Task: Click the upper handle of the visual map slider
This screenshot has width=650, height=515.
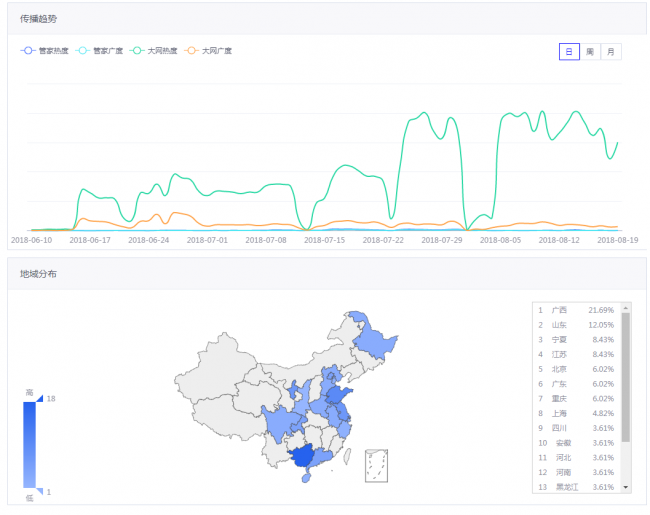Action: tap(40, 399)
